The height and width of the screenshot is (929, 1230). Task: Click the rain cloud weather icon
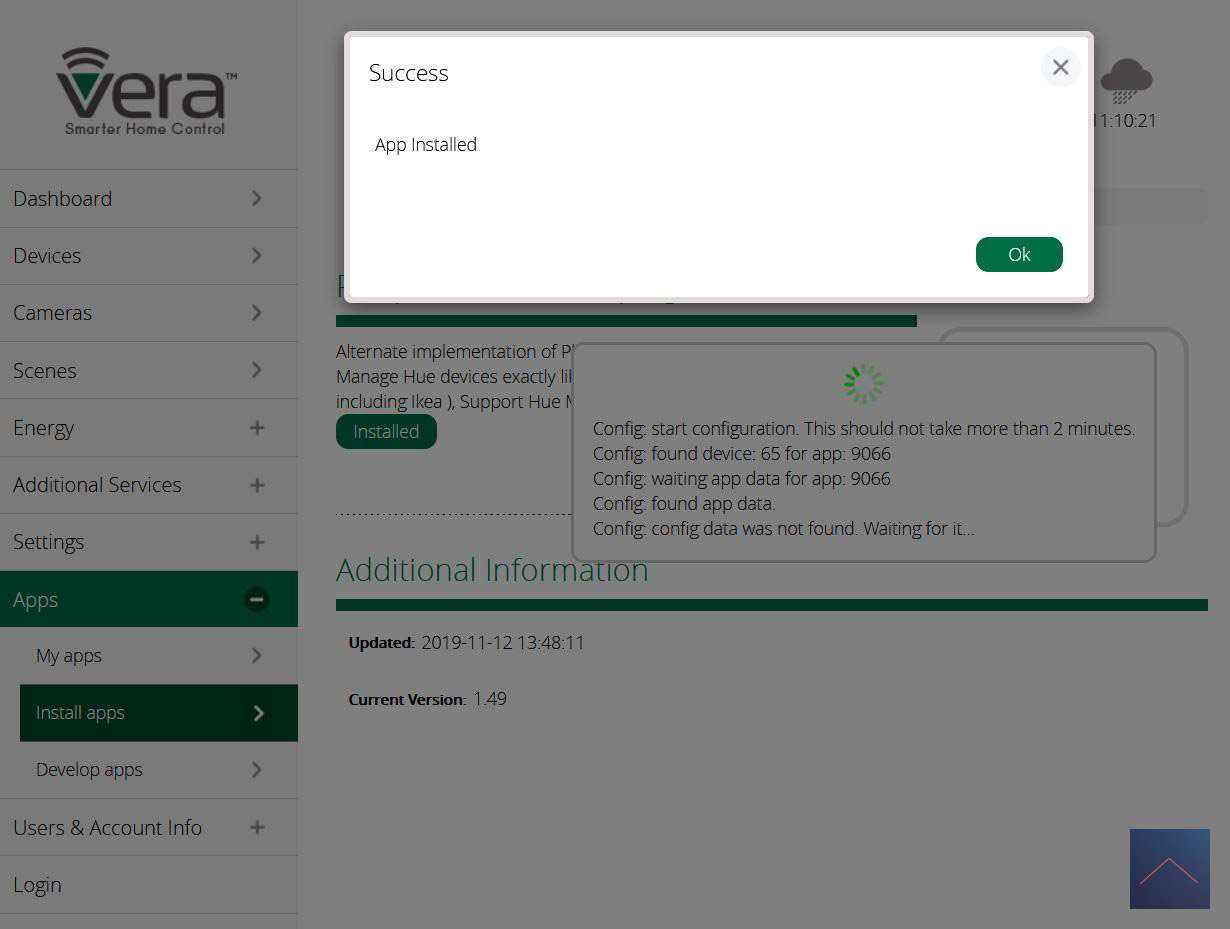point(1126,80)
